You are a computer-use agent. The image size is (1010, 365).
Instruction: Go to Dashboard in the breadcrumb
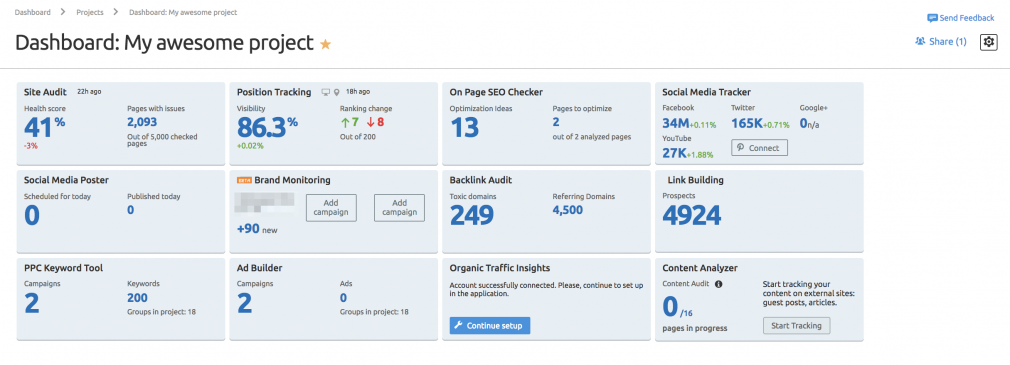tap(32, 12)
